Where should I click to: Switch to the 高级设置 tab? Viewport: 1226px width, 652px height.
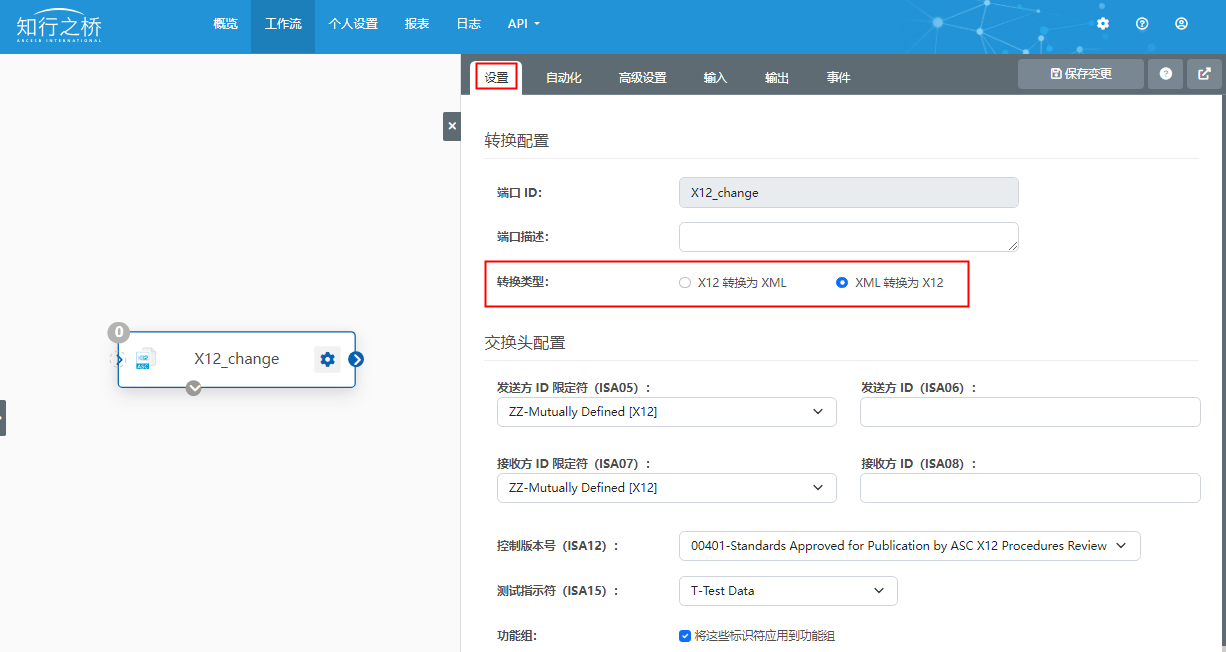point(642,78)
